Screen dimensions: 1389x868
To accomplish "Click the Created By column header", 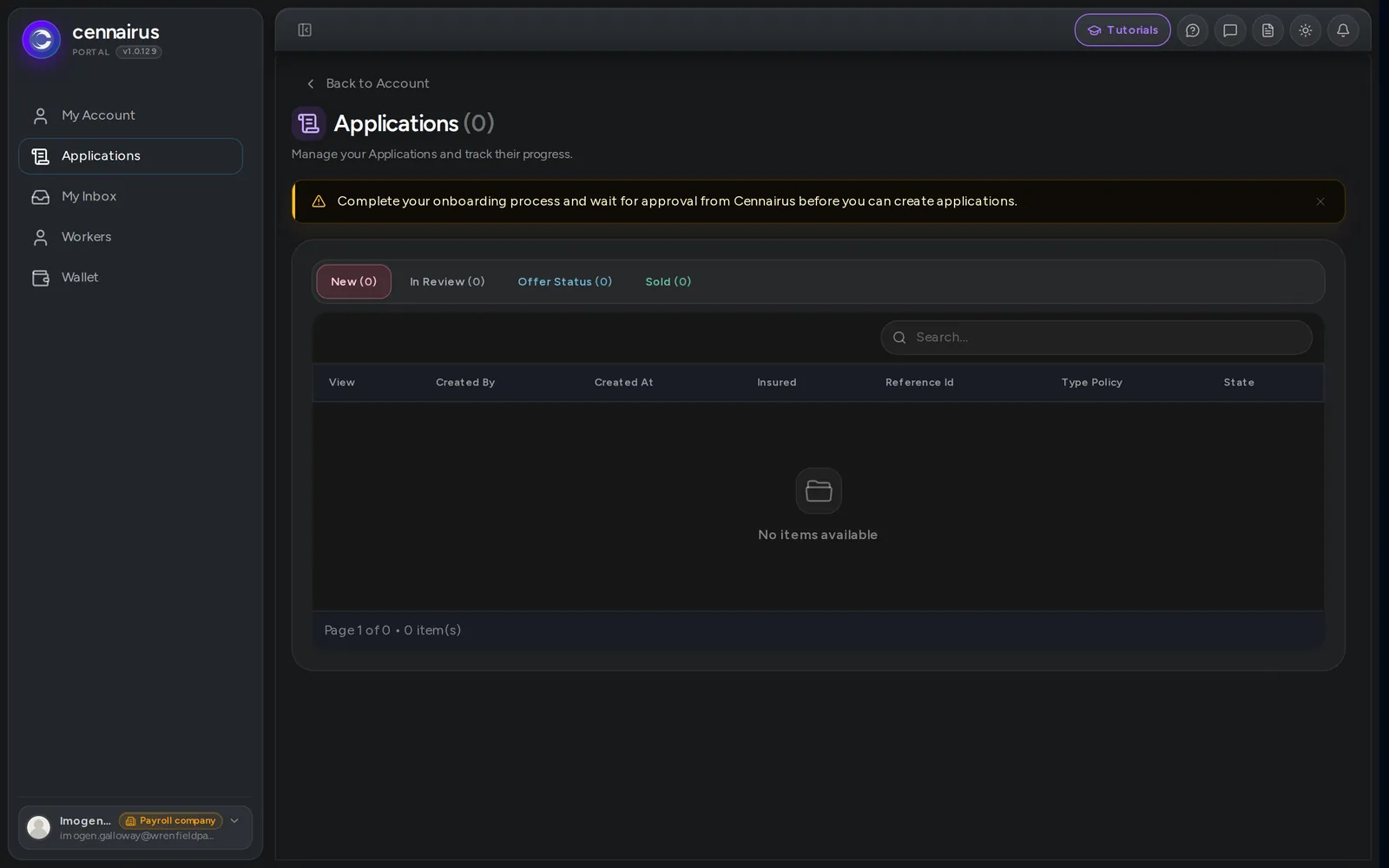I will pos(465,383).
